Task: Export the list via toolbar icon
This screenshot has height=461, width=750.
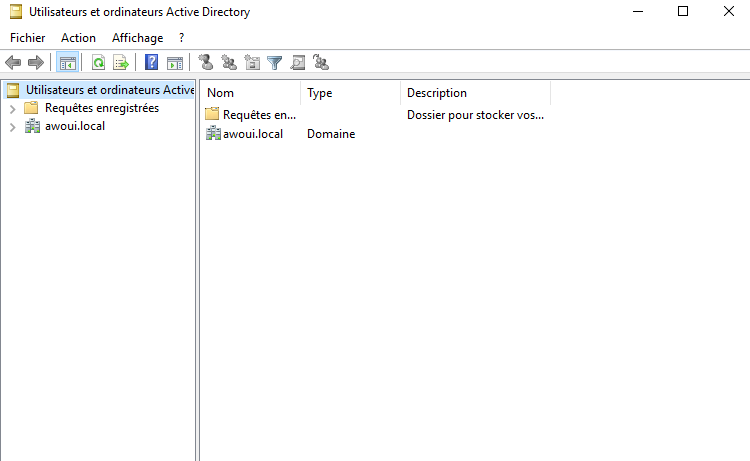Action: point(121,63)
